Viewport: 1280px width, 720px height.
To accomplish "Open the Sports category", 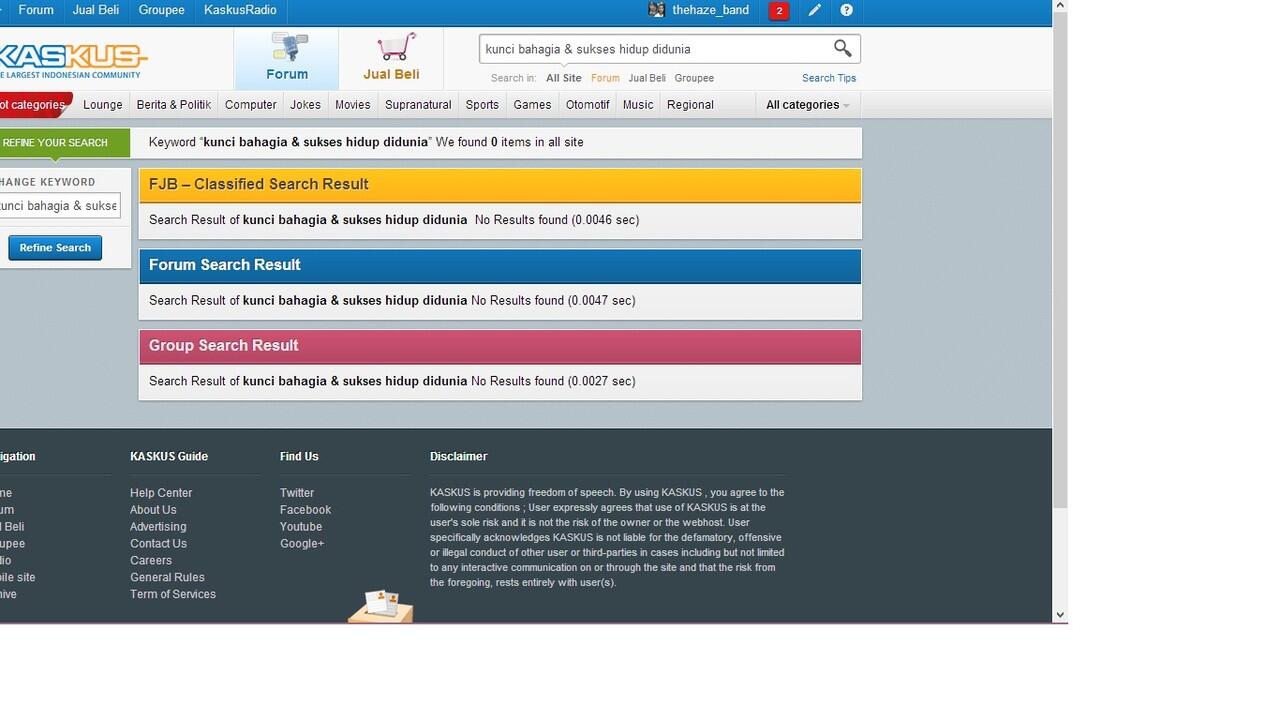I will (x=482, y=105).
